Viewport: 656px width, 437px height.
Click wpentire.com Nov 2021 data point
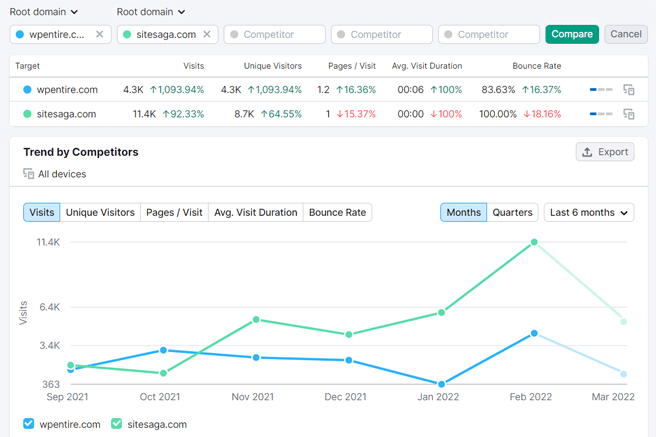256,358
